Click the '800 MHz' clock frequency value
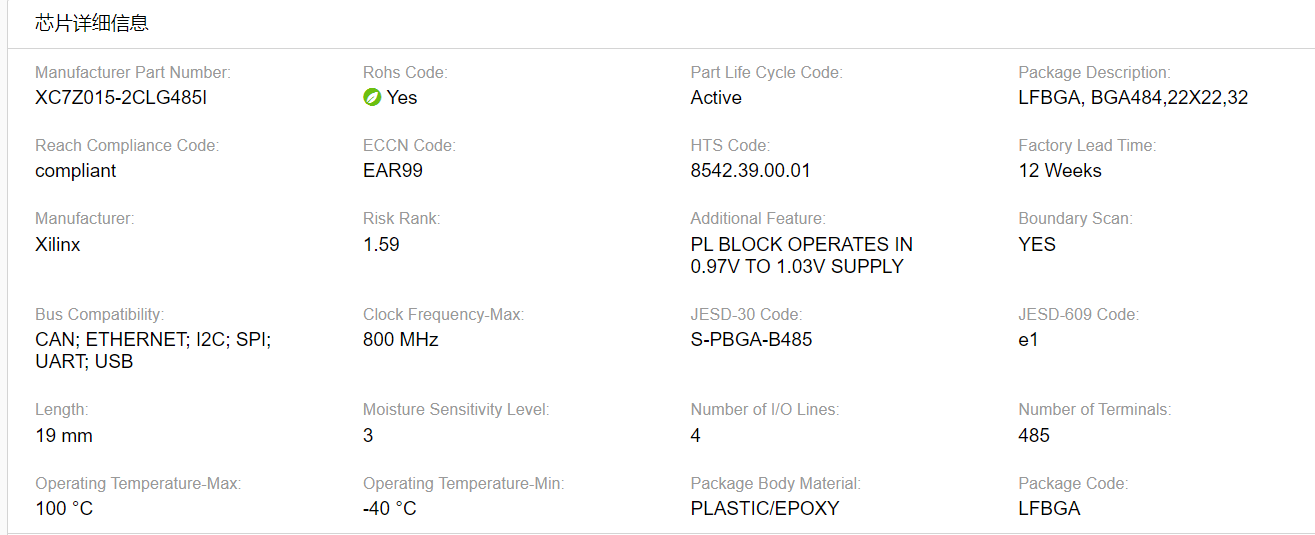This screenshot has height=535, width=1315. pyautogui.click(x=401, y=340)
